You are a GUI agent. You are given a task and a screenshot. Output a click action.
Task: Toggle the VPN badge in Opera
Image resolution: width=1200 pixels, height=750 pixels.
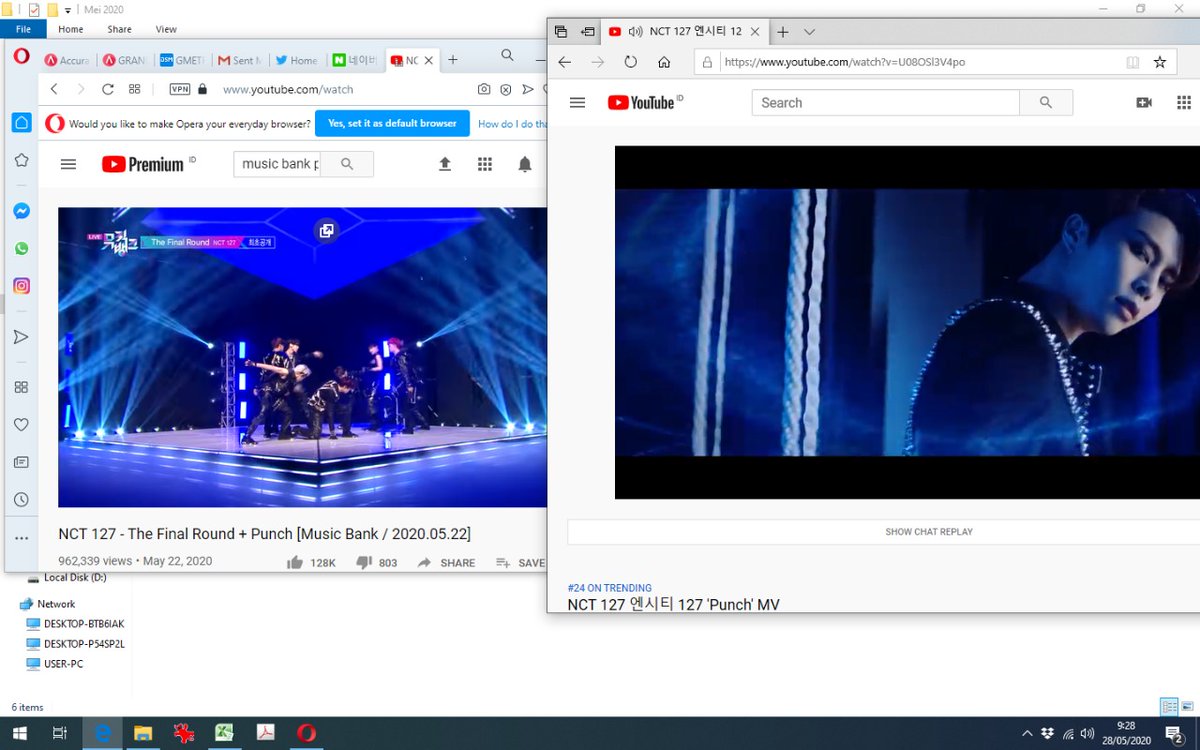180,89
